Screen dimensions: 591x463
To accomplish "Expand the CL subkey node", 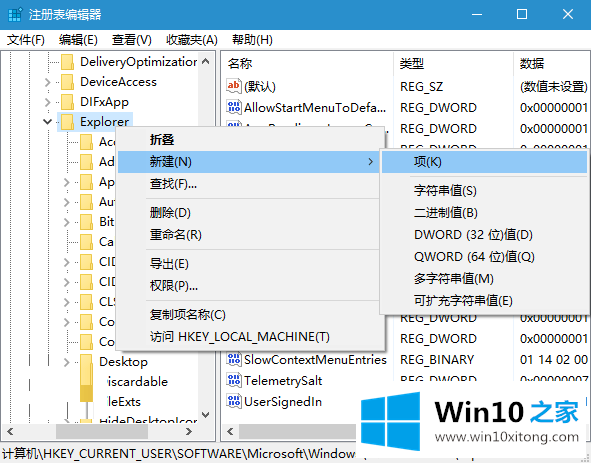I will coord(67,302).
